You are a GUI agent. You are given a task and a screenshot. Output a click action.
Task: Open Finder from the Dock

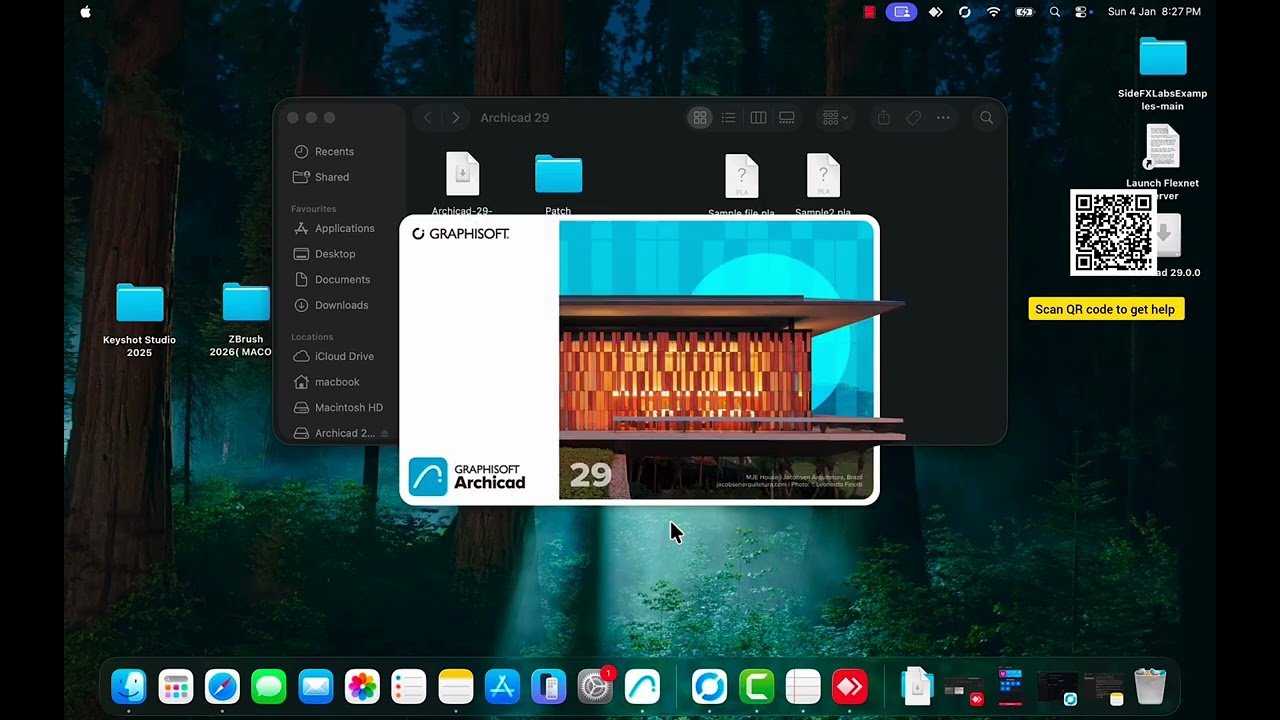[128, 687]
